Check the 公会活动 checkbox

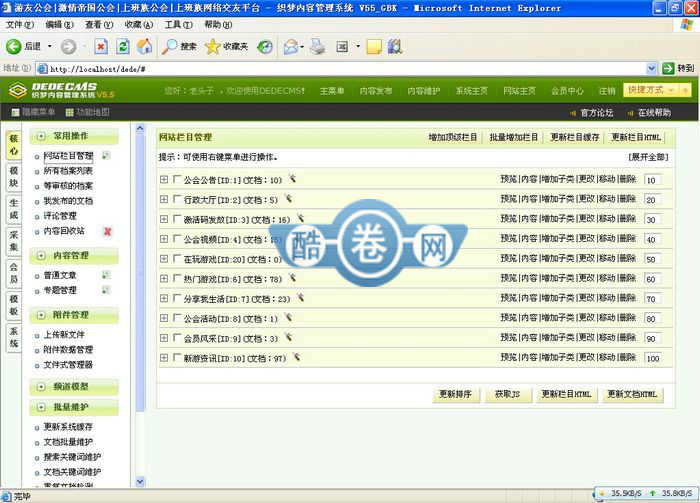(177, 318)
